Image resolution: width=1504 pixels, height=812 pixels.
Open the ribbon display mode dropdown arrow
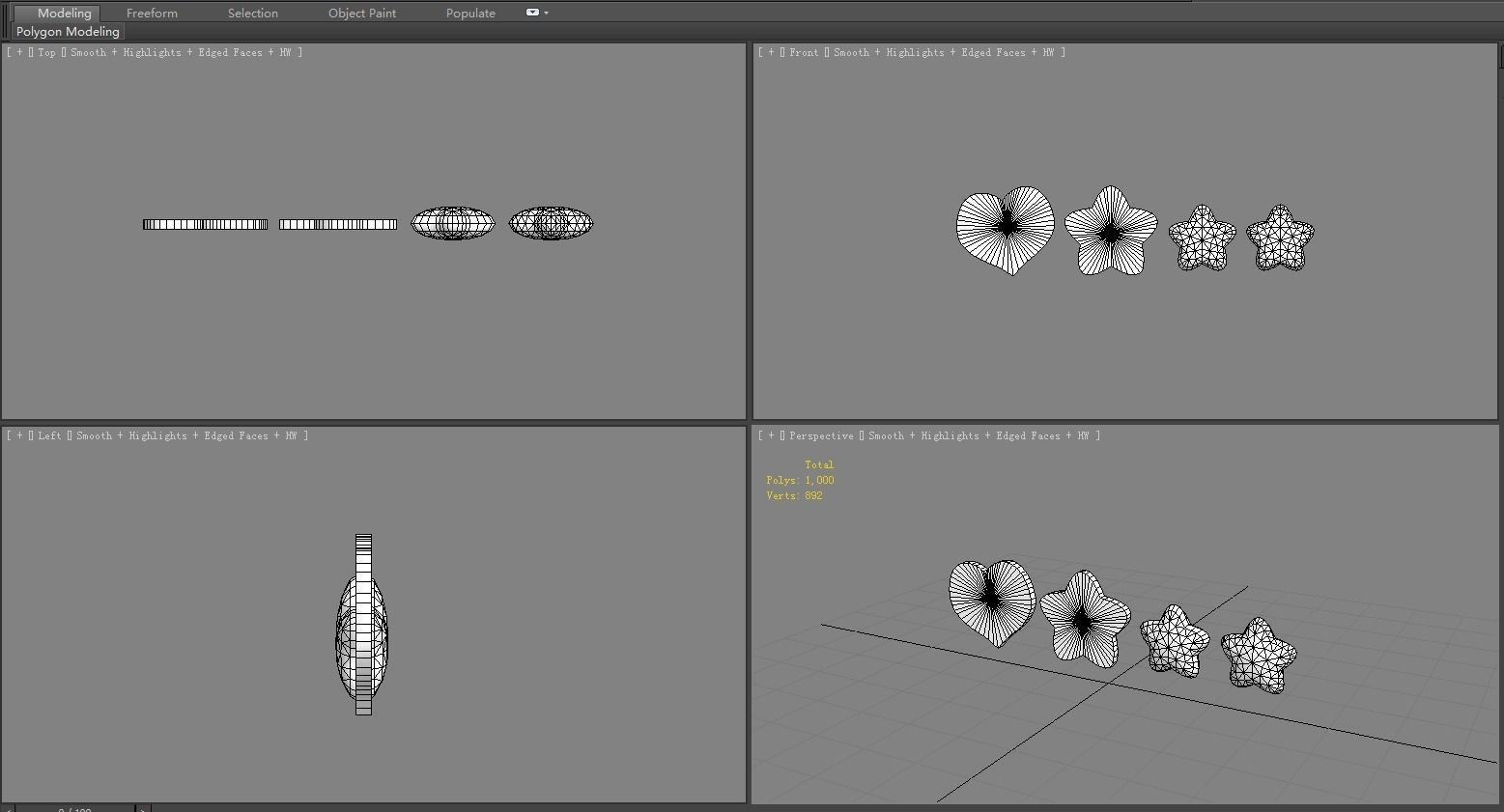546,13
